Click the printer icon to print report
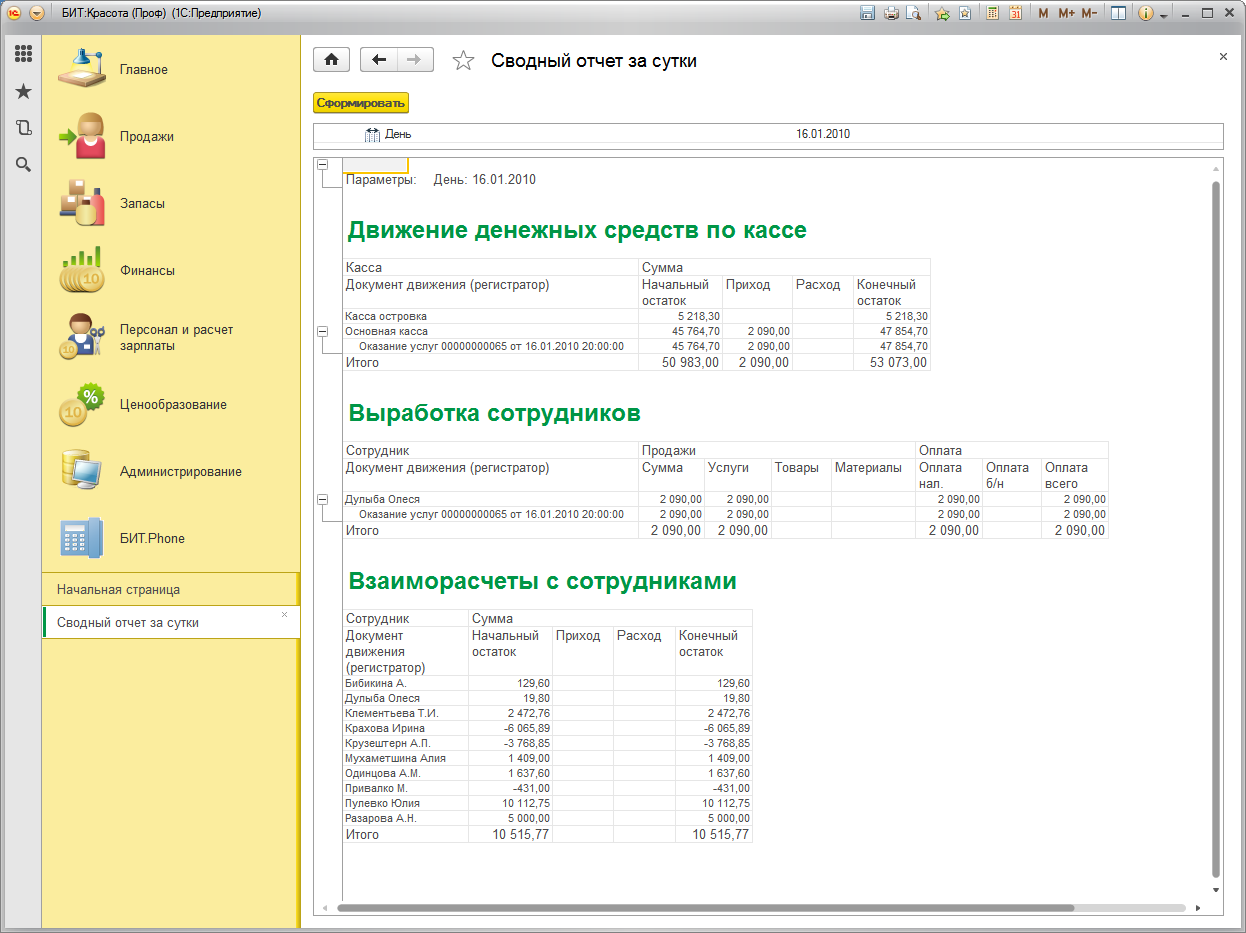This screenshot has width=1246, height=933. (x=890, y=13)
